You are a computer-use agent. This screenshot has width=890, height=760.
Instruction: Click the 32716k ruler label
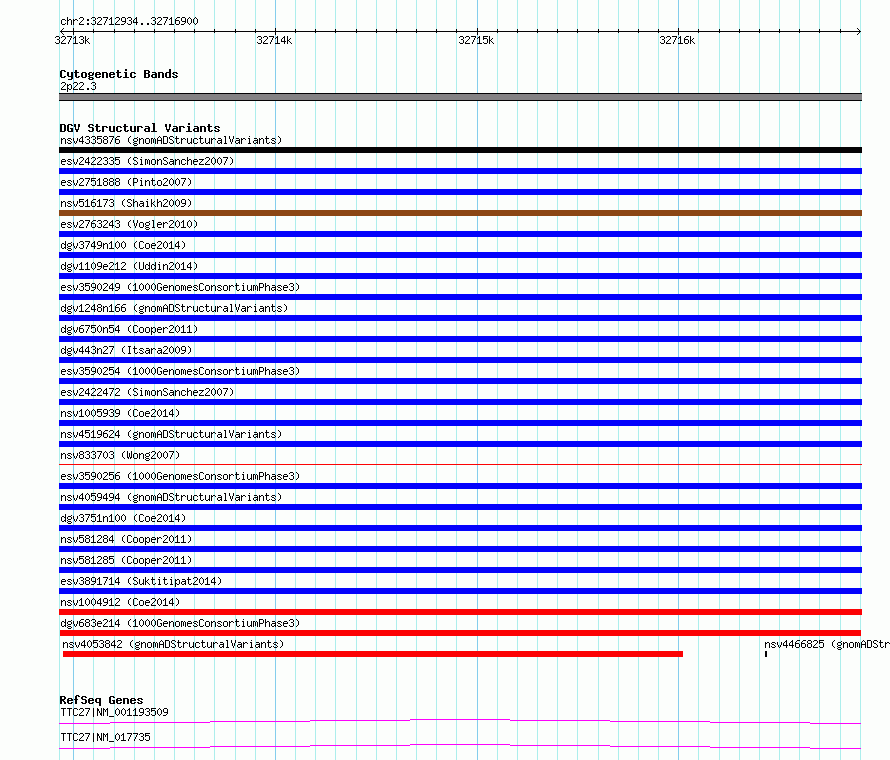(677, 40)
